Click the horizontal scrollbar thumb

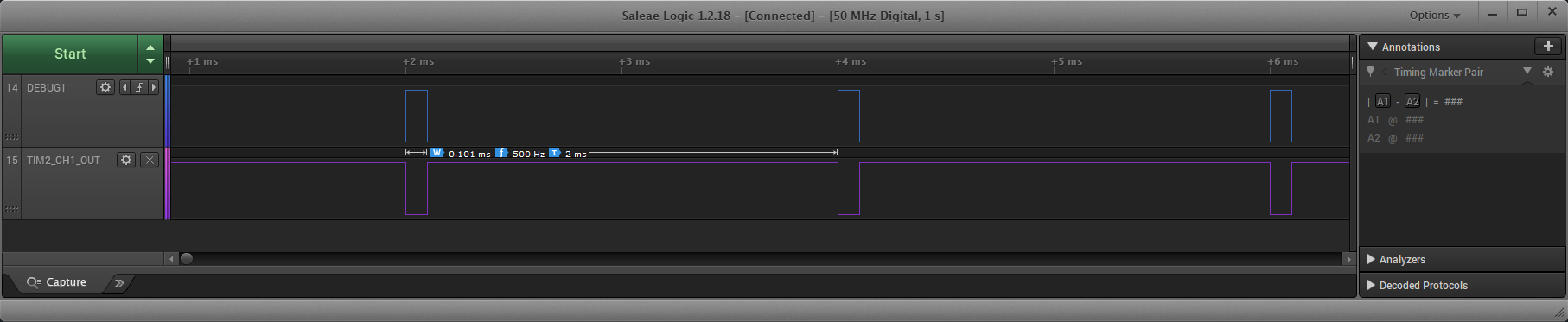pyautogui.click(x=186, y=258)
